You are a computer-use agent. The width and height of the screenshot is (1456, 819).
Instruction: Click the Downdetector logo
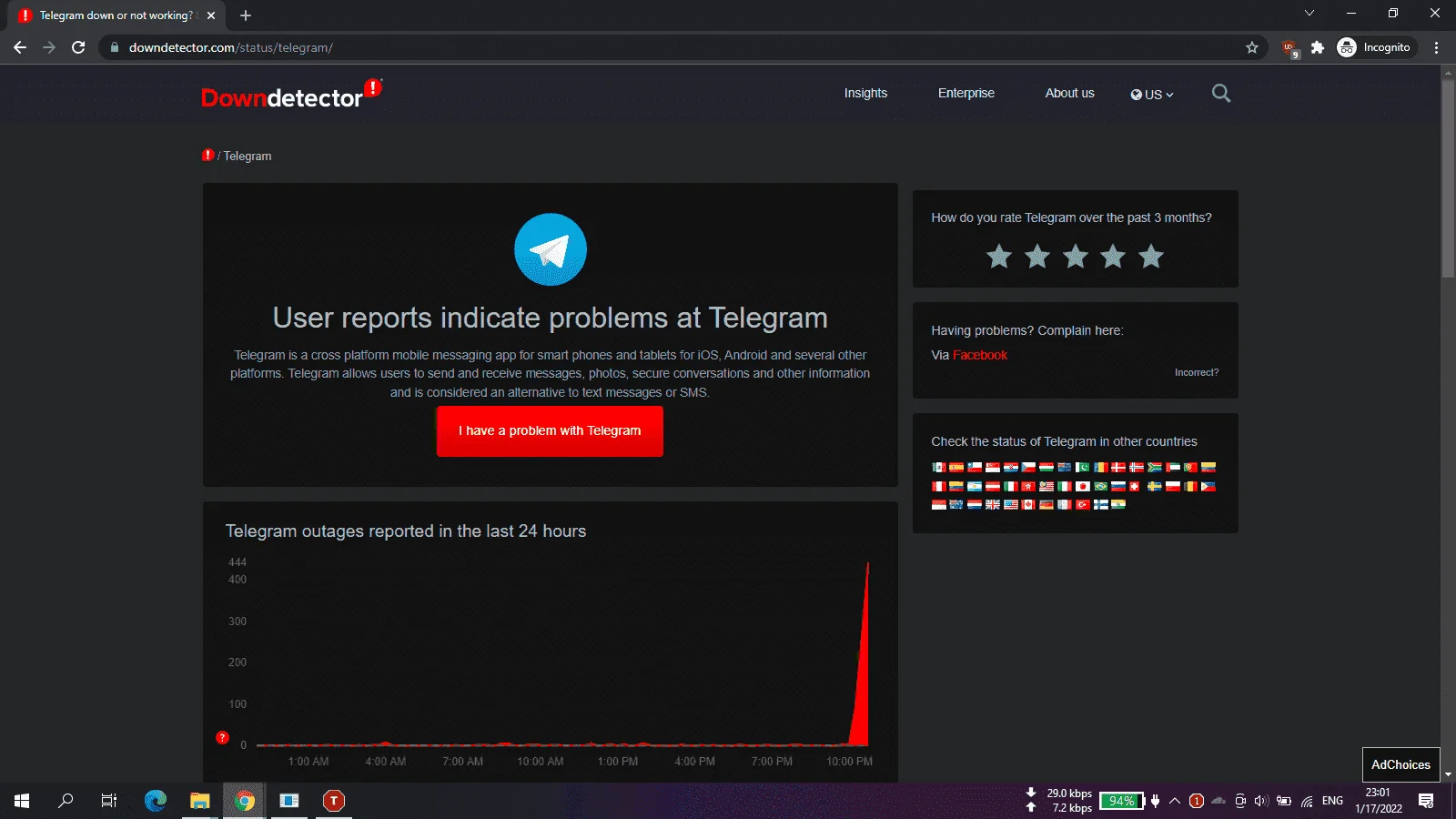pyautogui.click(x=291, y=94)
